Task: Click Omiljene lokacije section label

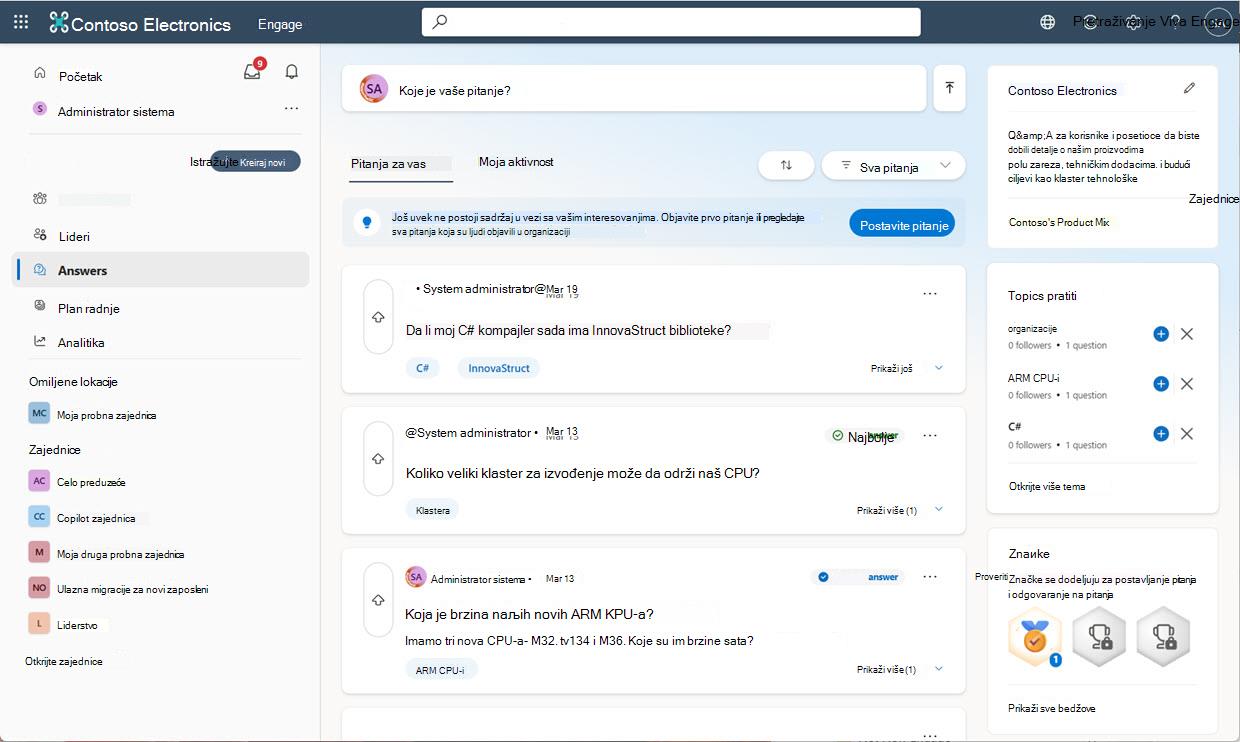Action: (73, 381)
